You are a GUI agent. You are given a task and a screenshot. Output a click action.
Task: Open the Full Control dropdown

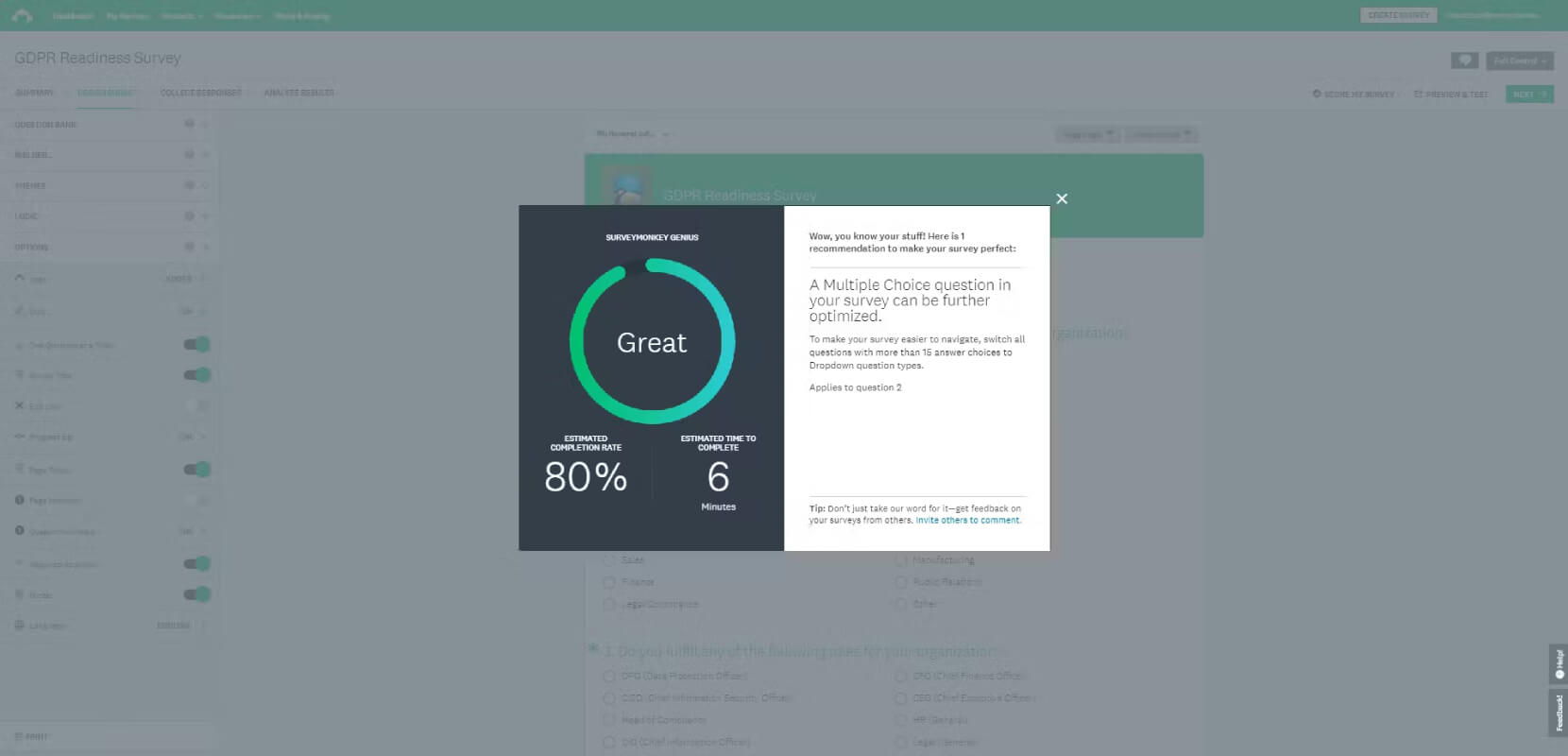point(1519,60)
